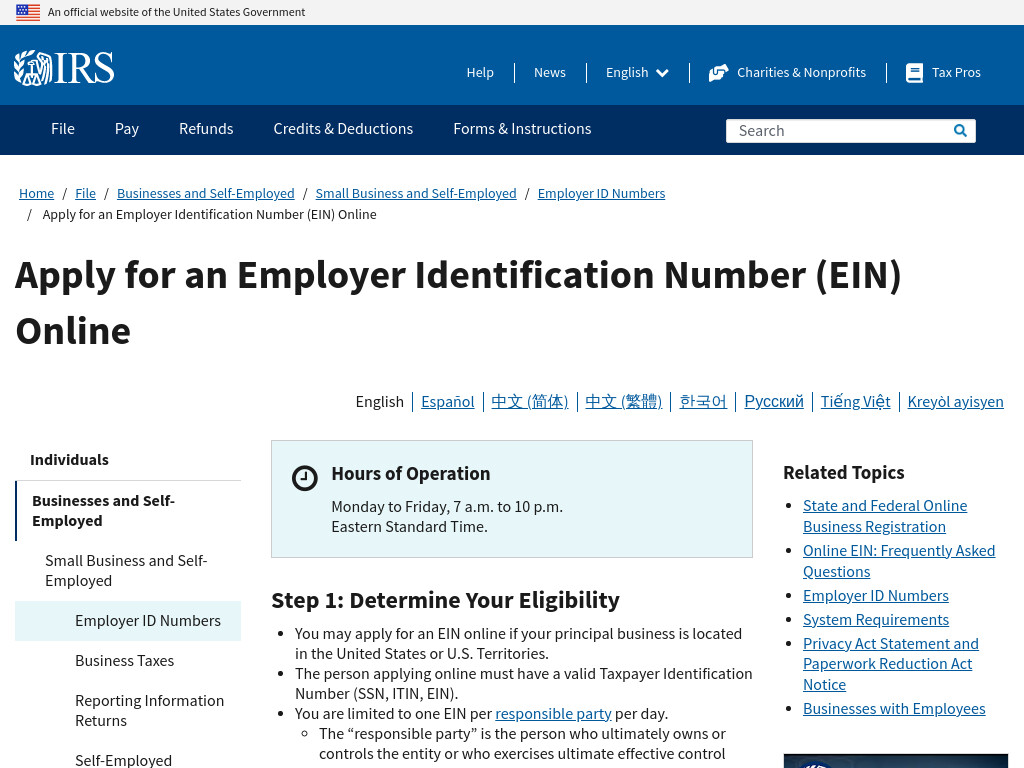Open Forms & Instructions menu

tap(522, 129)
